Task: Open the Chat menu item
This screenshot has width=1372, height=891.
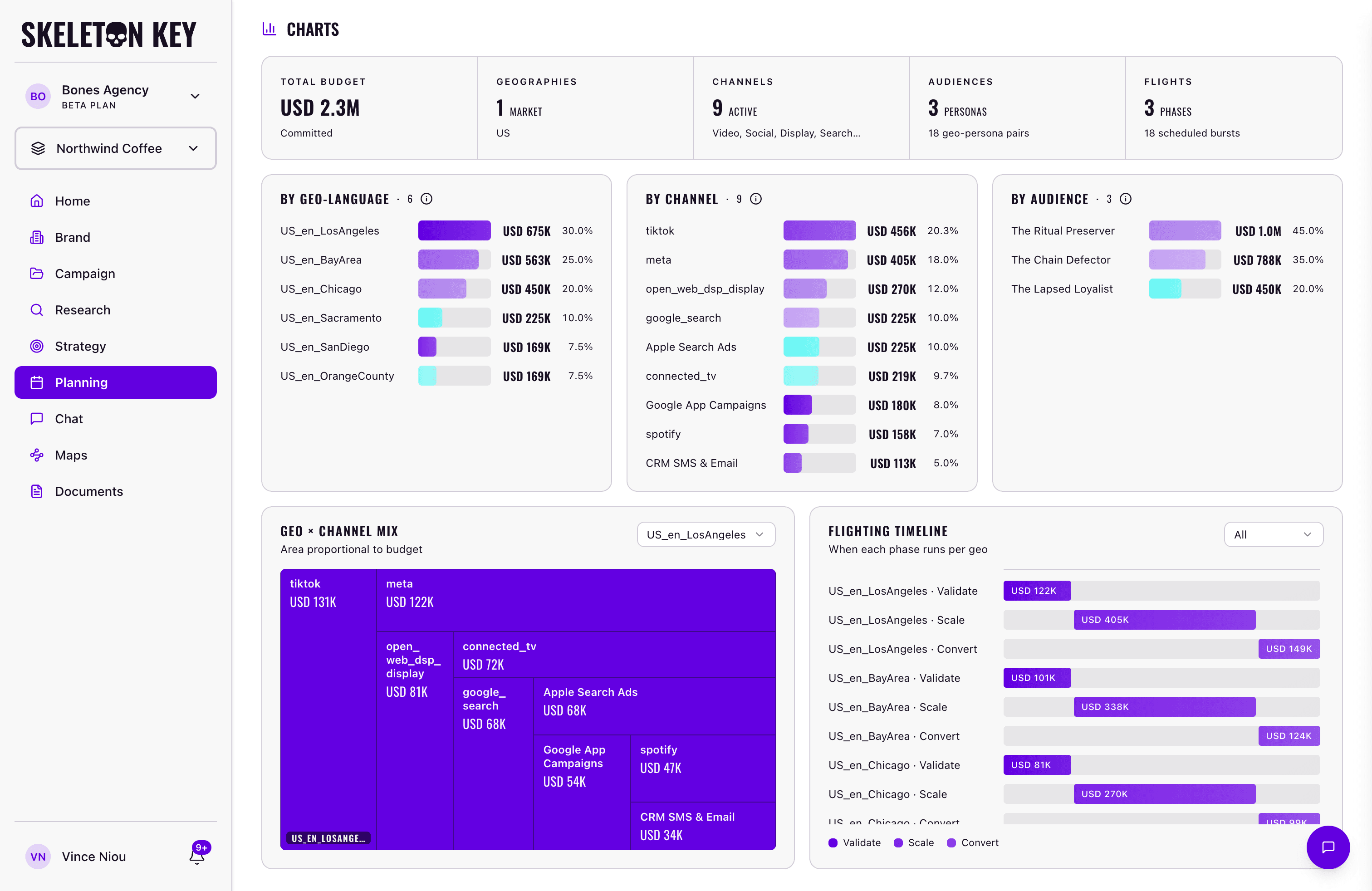Action: point(115,419)
